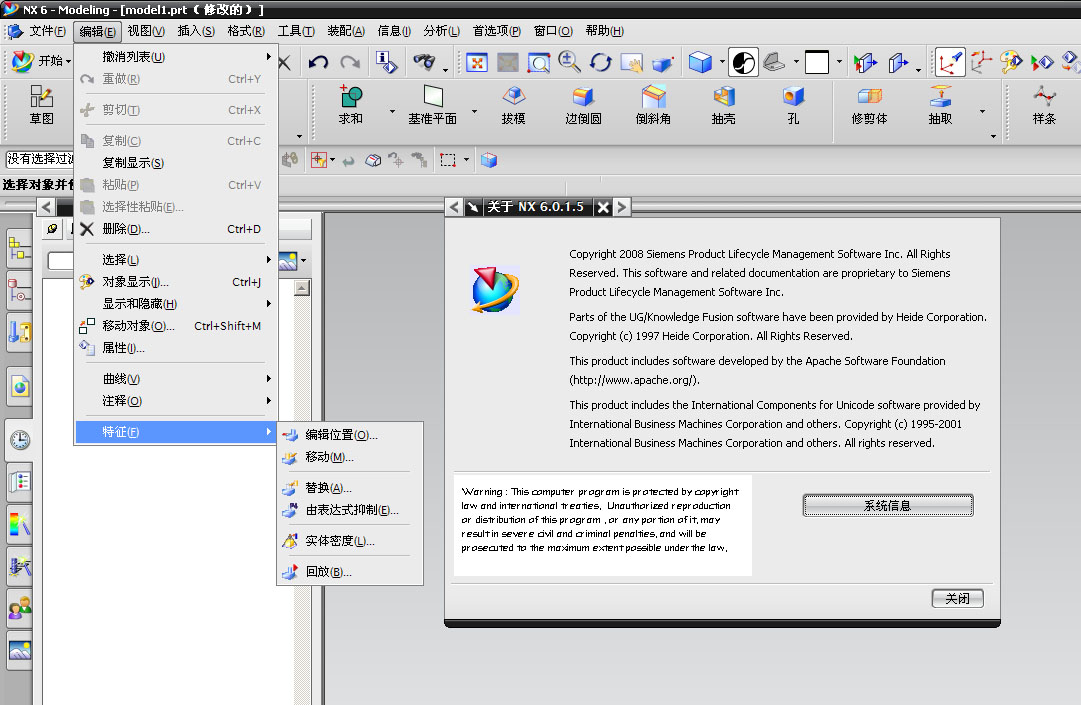Choose Suppress by Expression (由表达式抑制) entry

pyautogui.click(x=350, y=510)
